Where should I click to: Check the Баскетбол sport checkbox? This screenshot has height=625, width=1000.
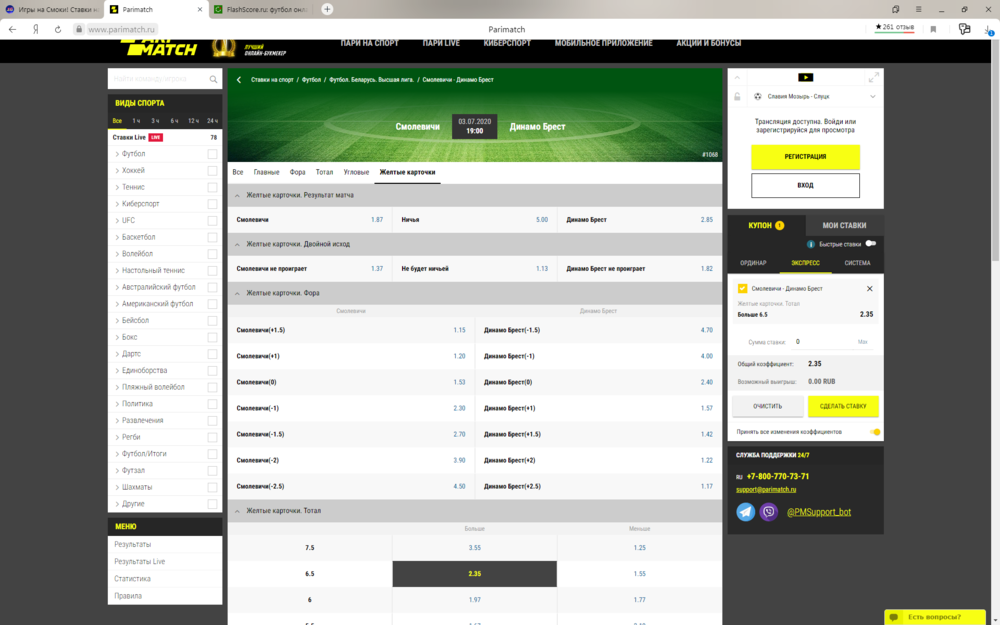212,237
